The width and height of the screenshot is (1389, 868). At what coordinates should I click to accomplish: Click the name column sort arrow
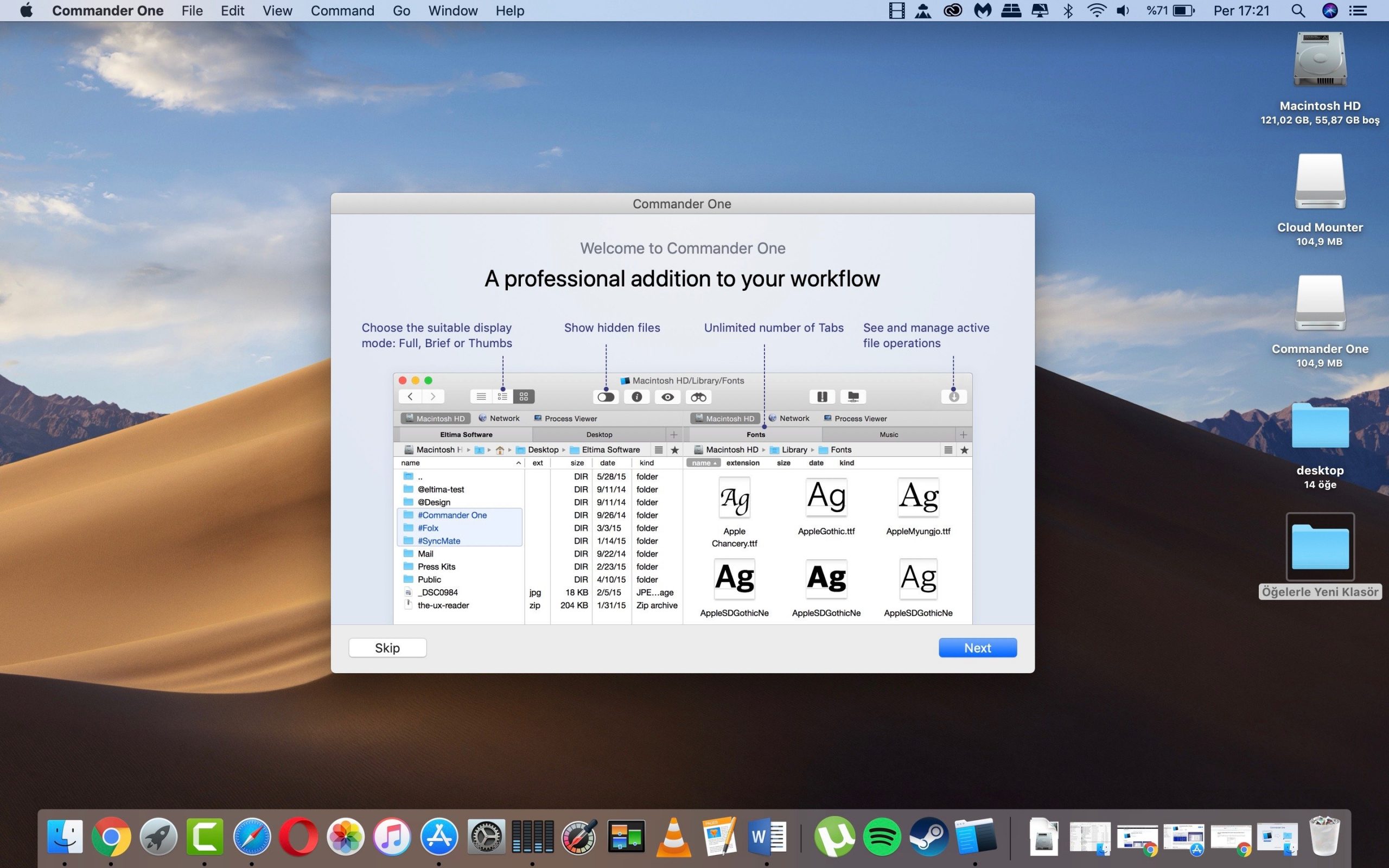pos(518,463)
